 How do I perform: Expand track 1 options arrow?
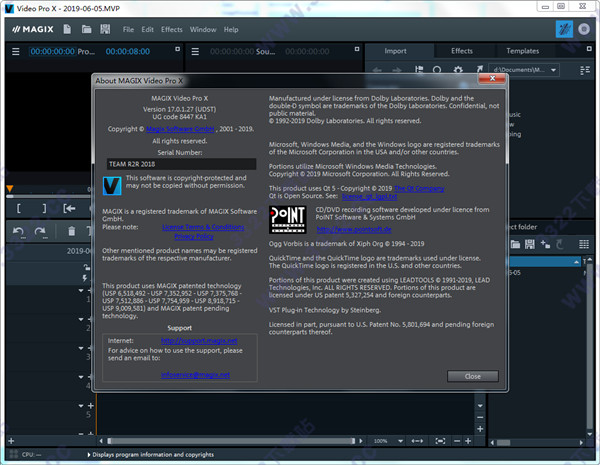click(81, 290)
